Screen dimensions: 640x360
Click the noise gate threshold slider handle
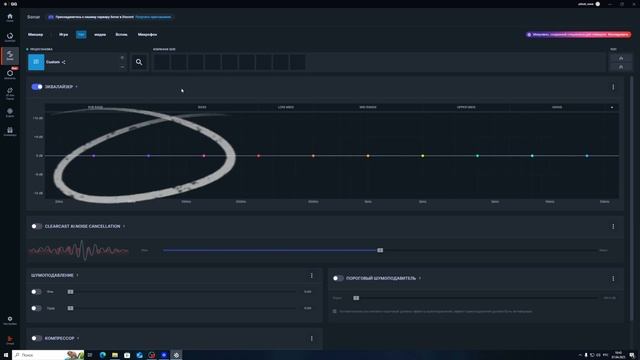[x=356, y=298]
